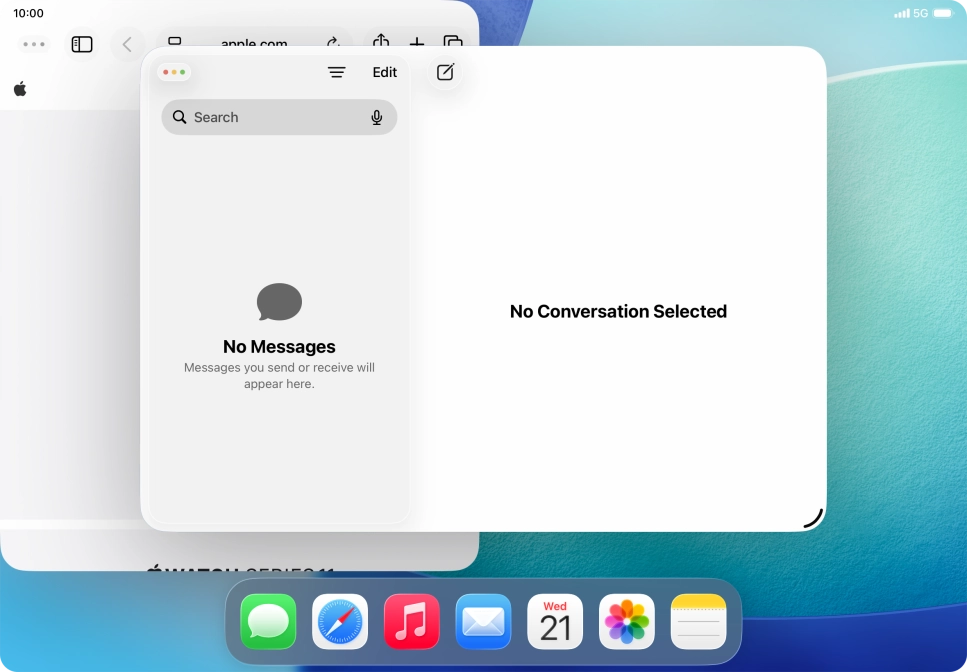Start voice dictation in the Messages search bar
The image size is (967, 672).
coord(377,117)
